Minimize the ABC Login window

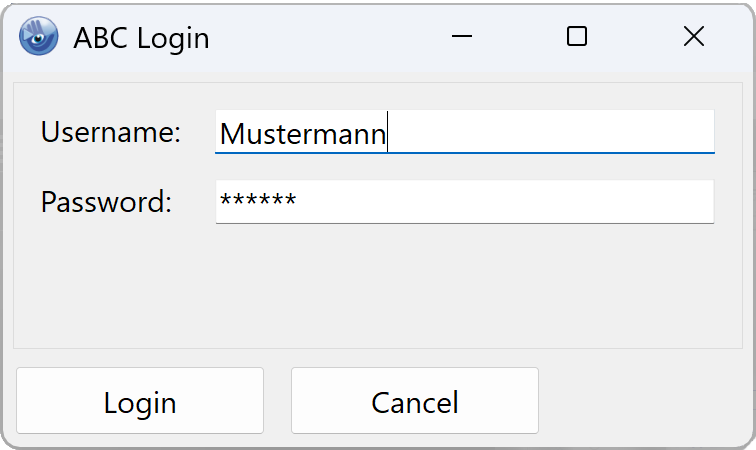click(x=461, y=37)
